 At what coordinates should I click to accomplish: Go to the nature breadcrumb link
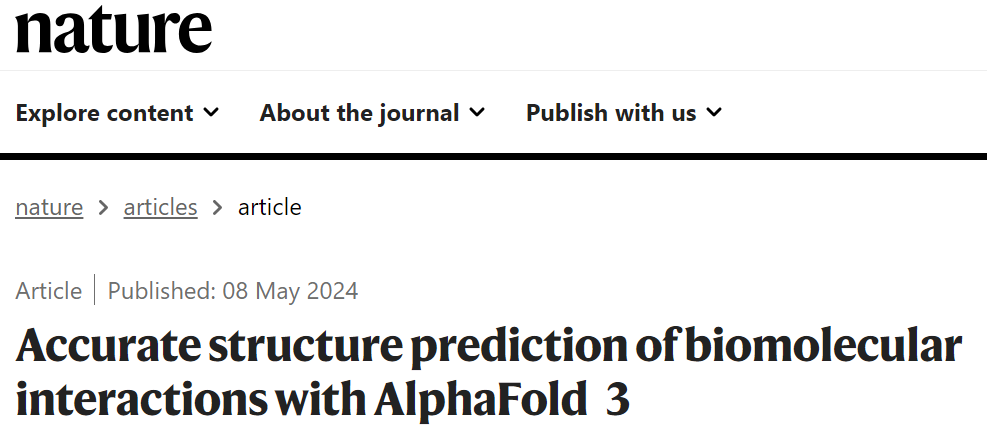tap(49, 207)
